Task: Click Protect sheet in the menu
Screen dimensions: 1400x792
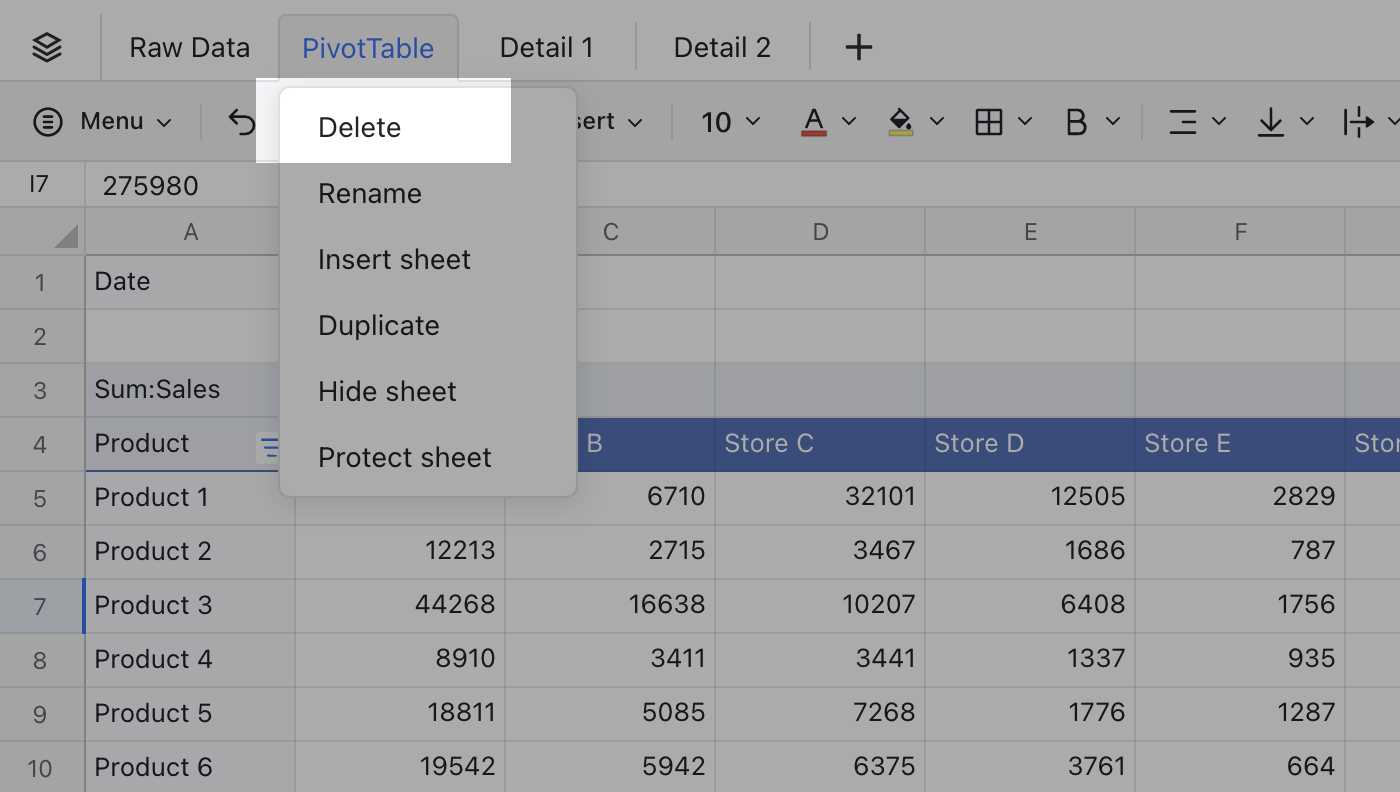Action: pyautogui.click(x=404, y=457)
